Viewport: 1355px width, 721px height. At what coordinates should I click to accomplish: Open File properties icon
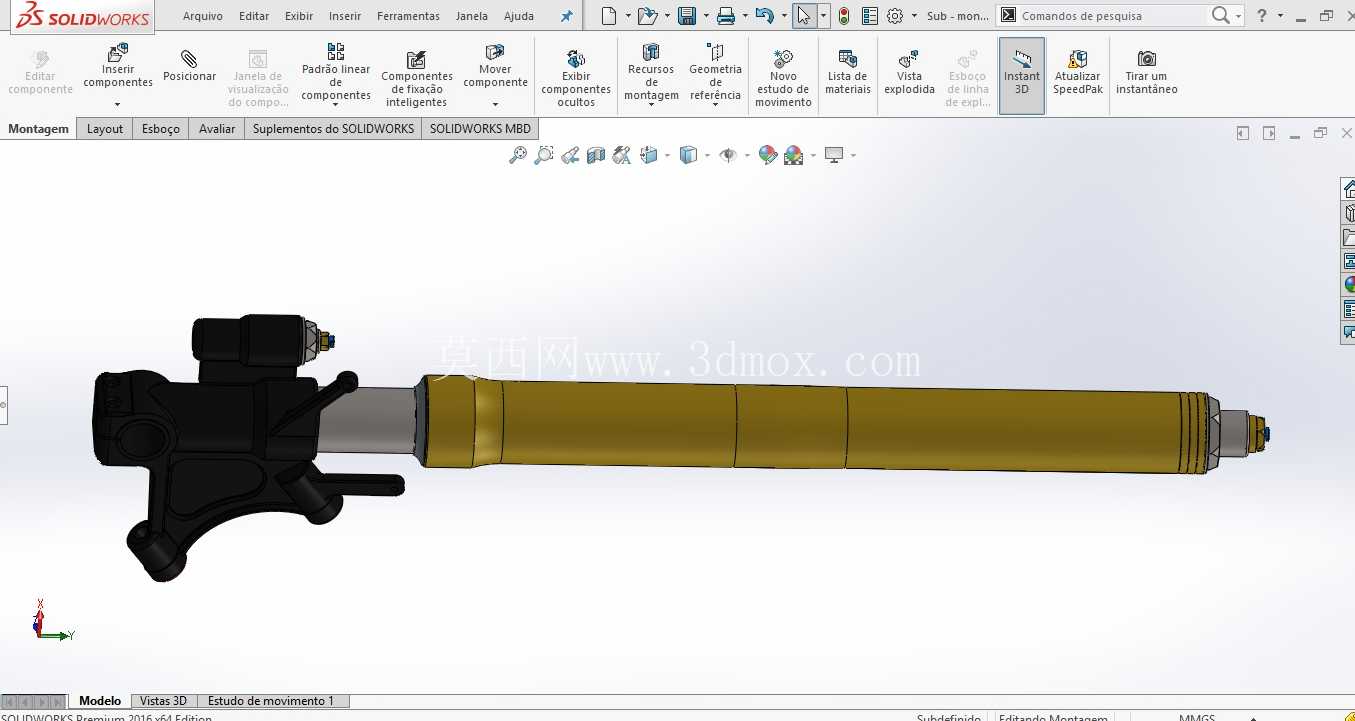[x=870, y=16]
